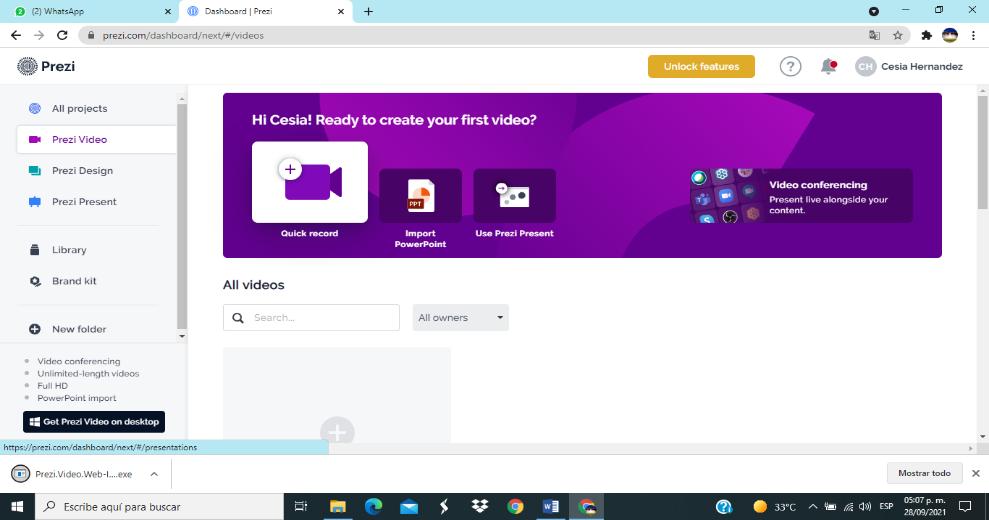Expand the download item options chevron
Image resolution: width=989 pixels, height=520 pixels.
(x=154, y=474)
